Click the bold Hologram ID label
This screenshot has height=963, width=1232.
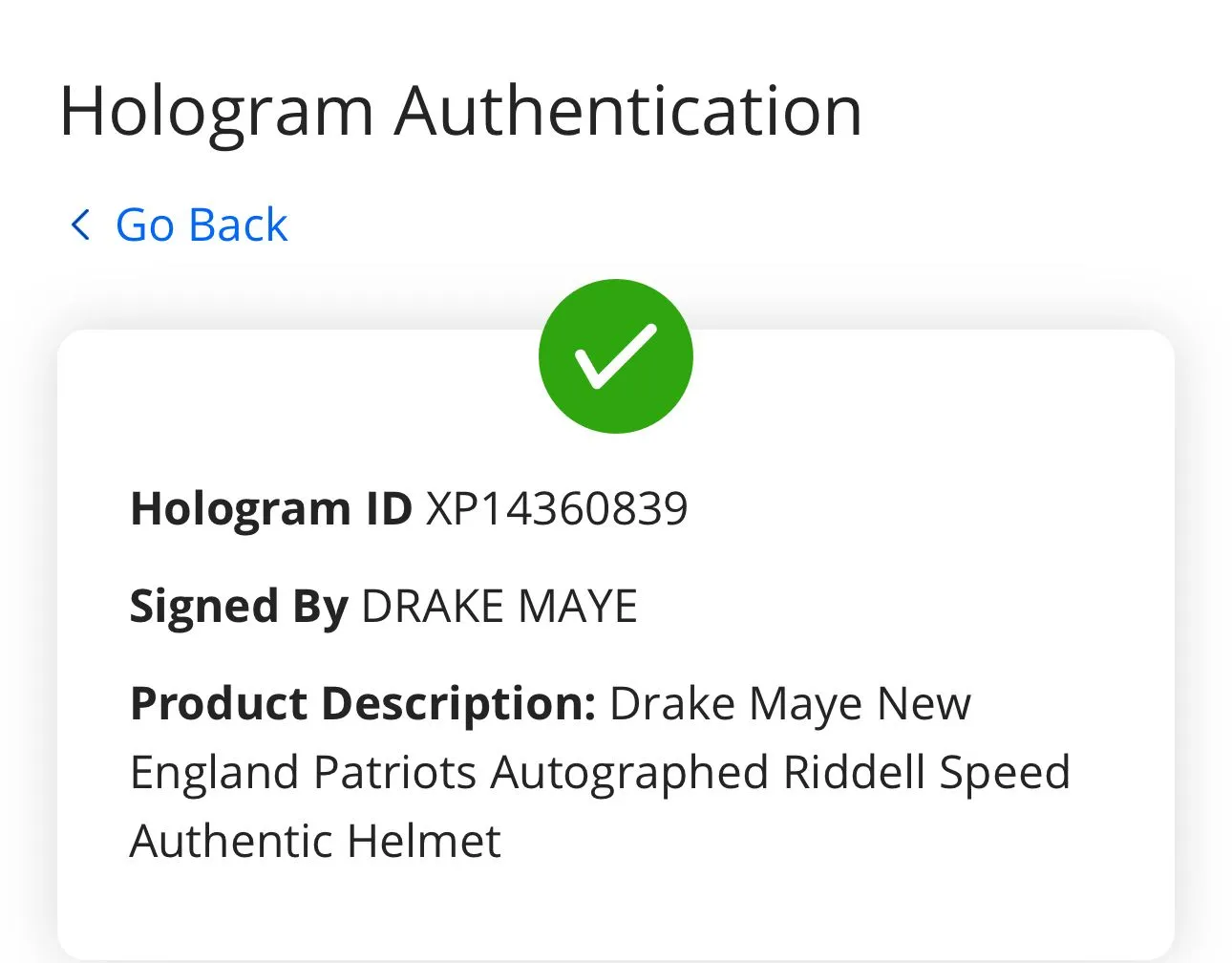tap(271, 509)
